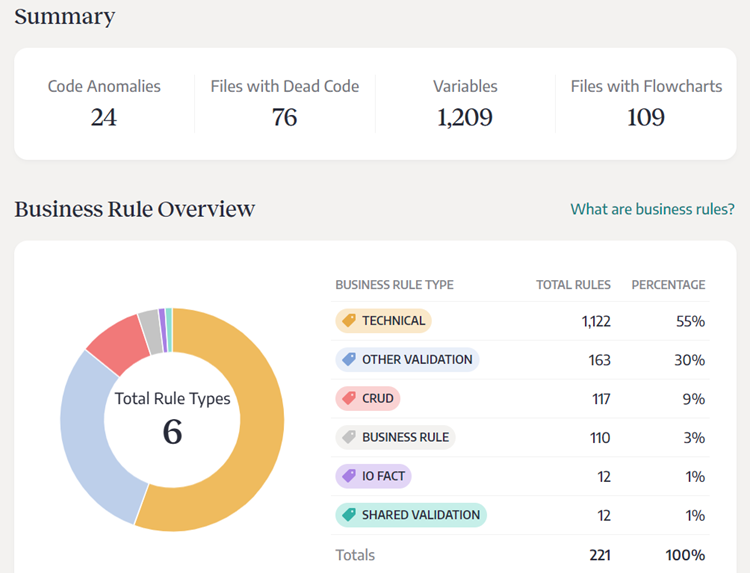750x573 pixels.
Task: Click the 9% percentage value
Action: coord(694,399)
